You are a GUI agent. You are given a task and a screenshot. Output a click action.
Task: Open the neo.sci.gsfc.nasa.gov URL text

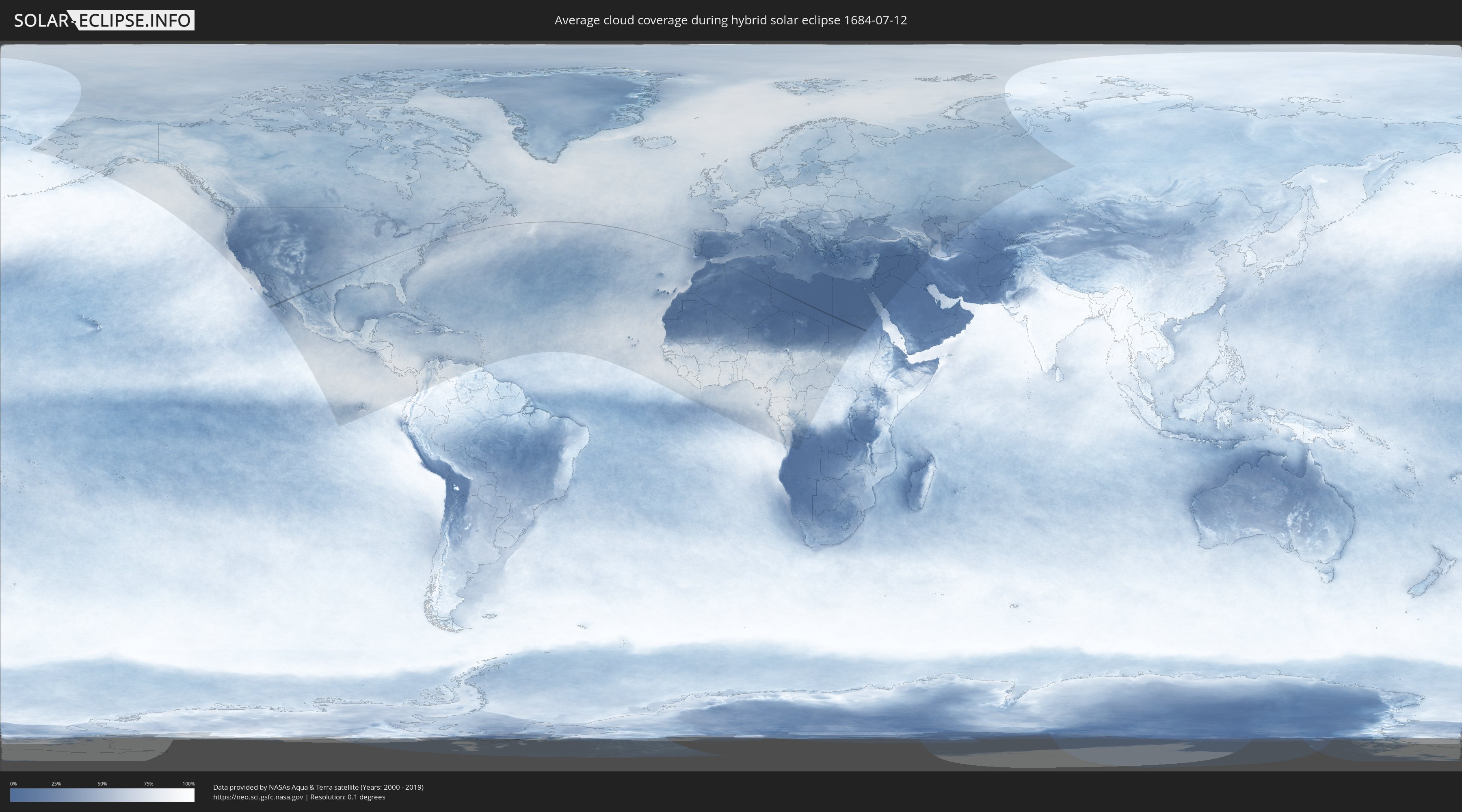coord(258,797)
